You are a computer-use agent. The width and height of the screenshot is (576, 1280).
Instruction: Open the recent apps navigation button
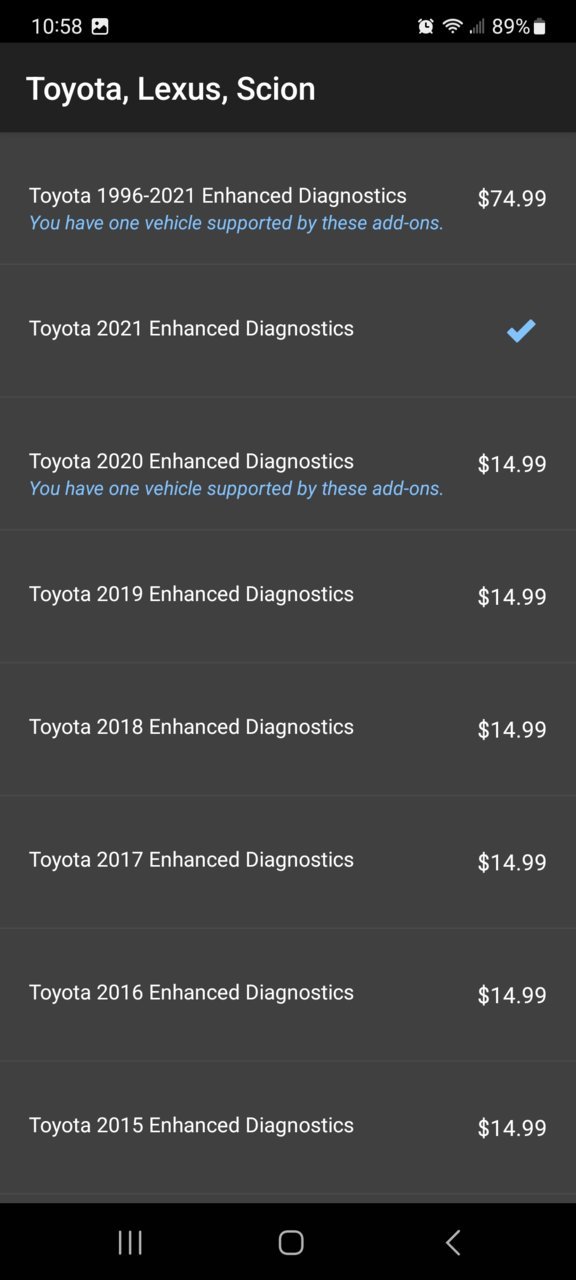point(130,1242)
